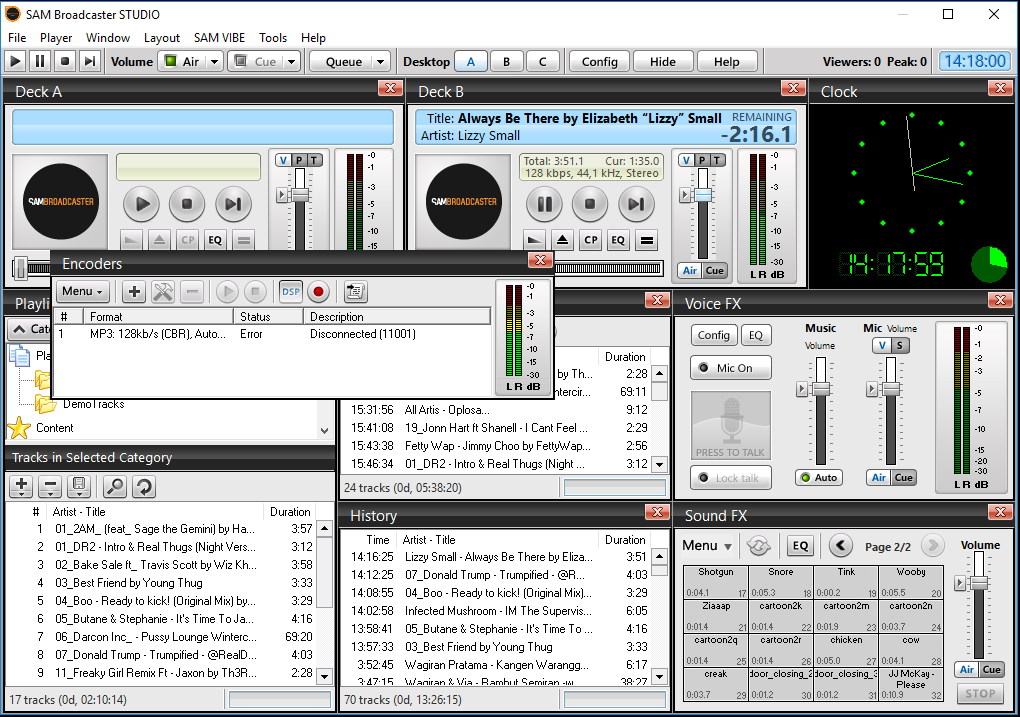Start recording in the Encoders panel

click(318, 291)
